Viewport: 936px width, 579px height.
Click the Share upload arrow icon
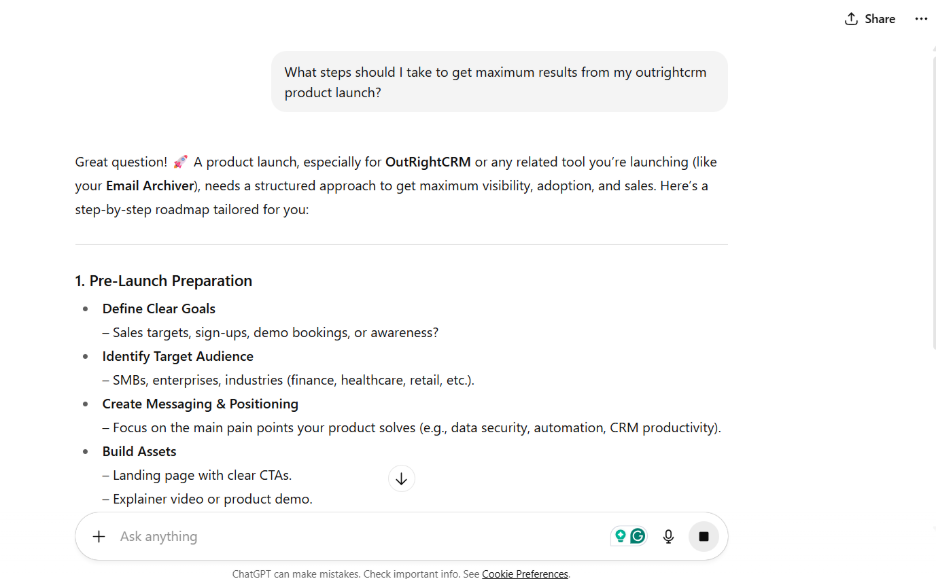point(851,19)
